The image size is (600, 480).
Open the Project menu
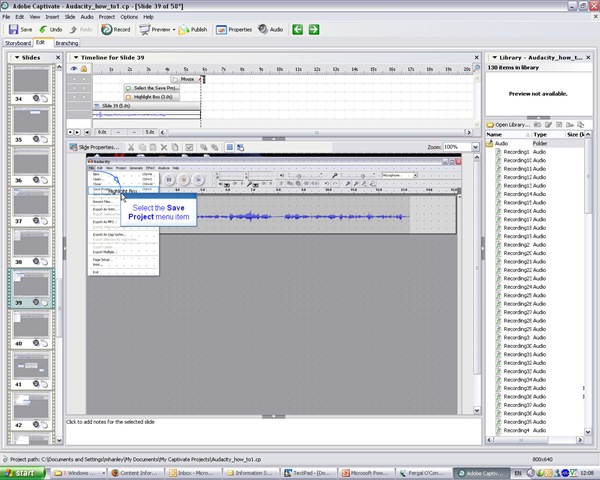[107, 17]
